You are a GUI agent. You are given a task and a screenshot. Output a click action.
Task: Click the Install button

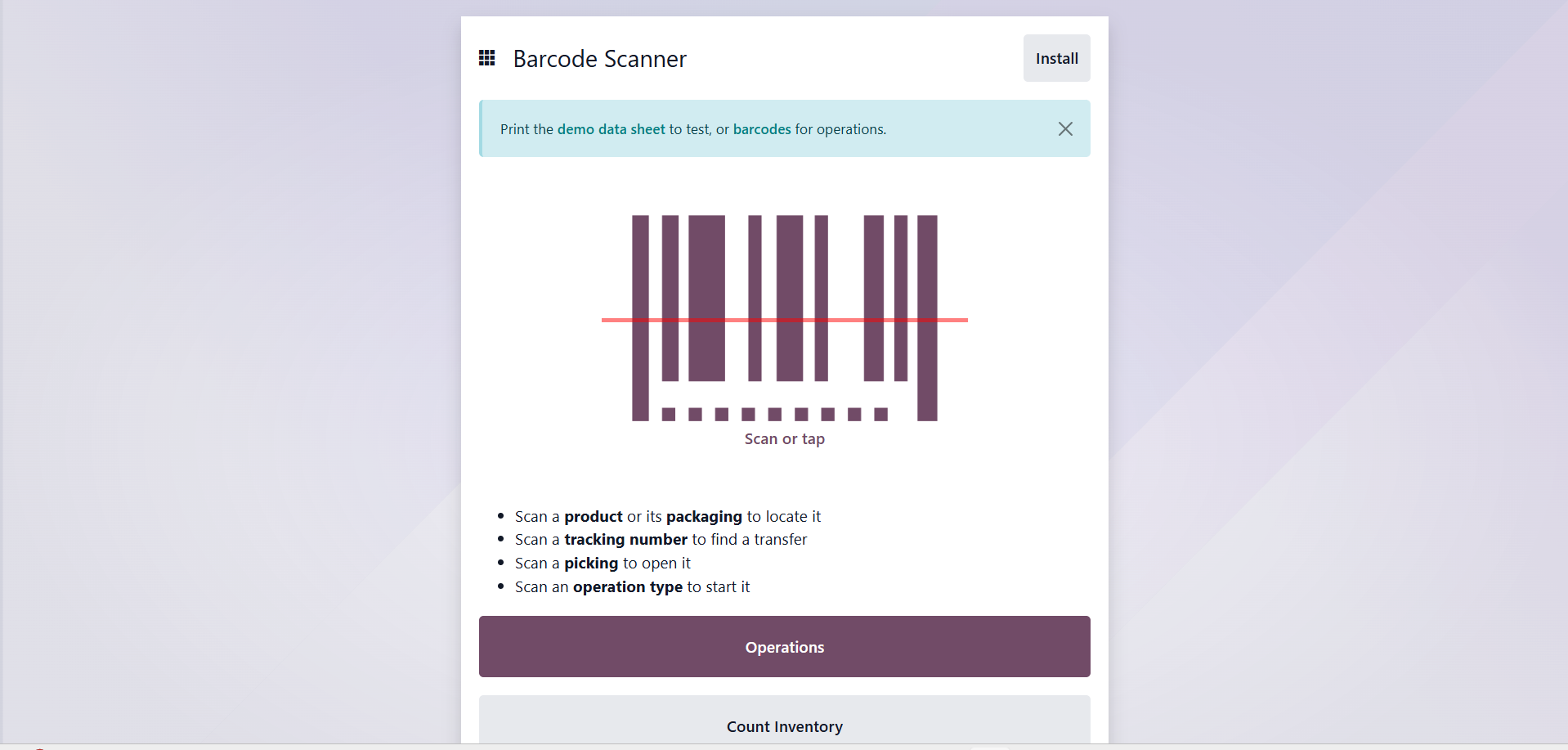pyautogui.click(x=1056, y=58)
